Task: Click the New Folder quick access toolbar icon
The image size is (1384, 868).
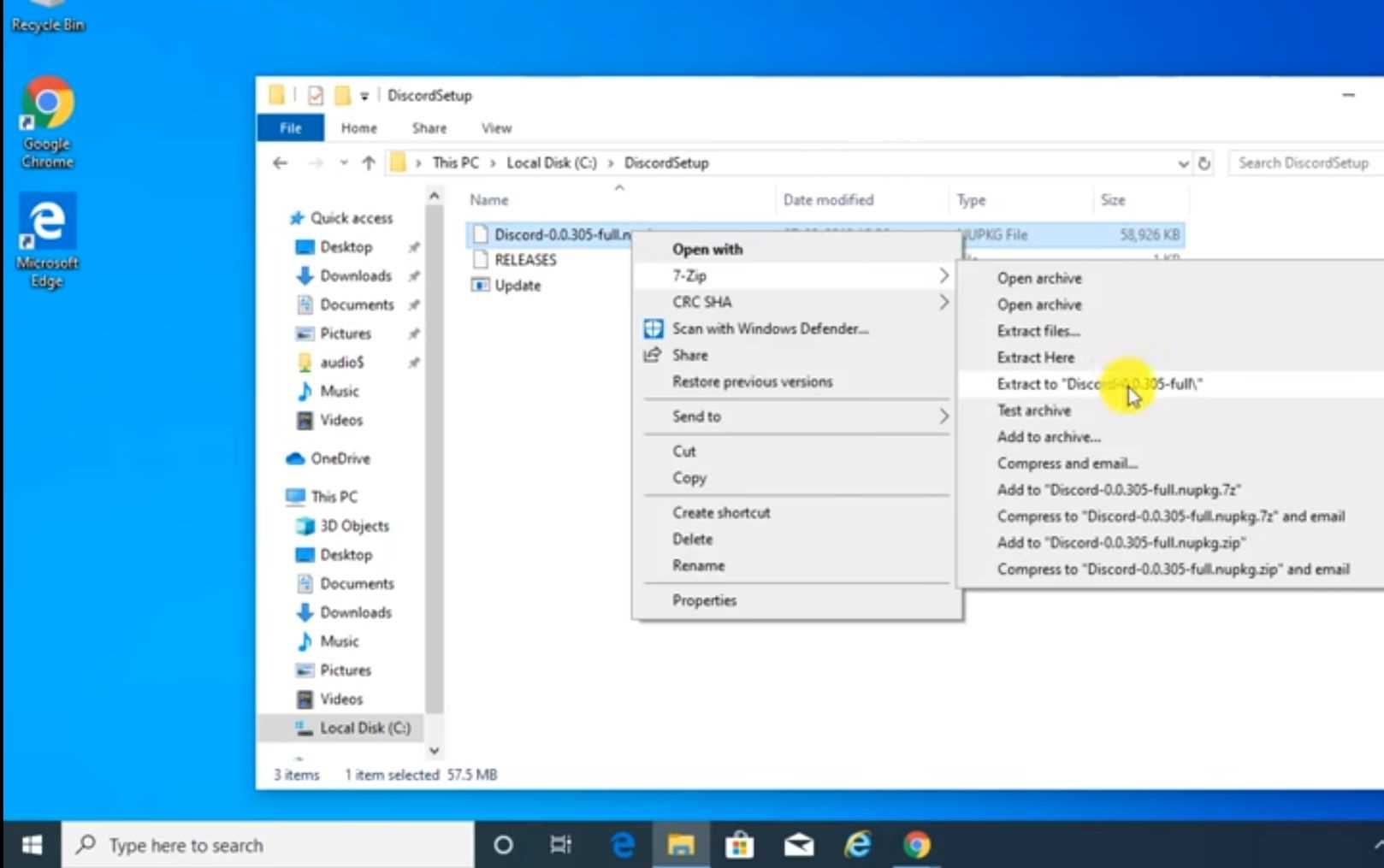Action: coord(342,95)
